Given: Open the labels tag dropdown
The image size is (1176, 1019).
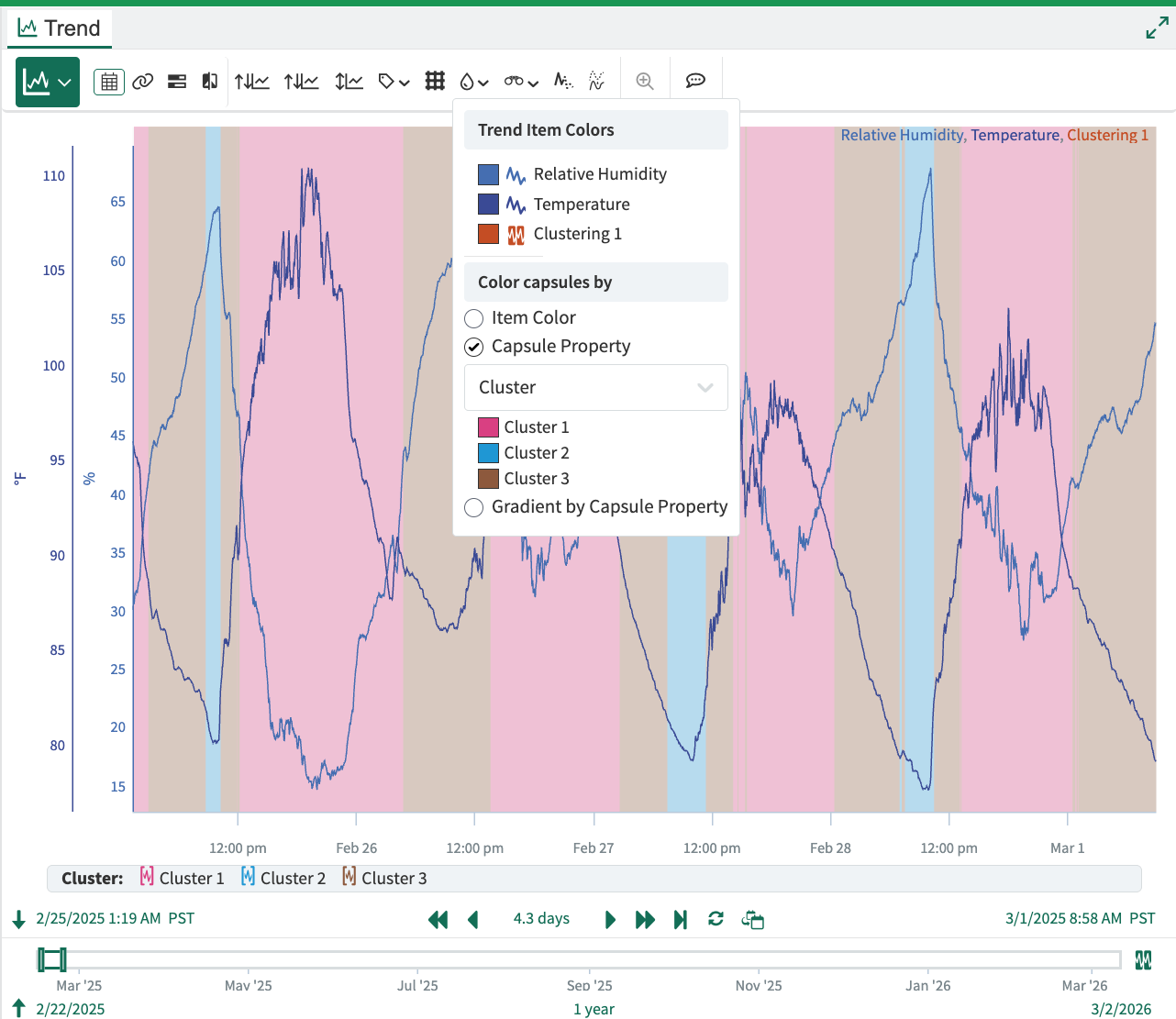Looking at the screenshot, I should pyautogui.click(x=394, y=82).
